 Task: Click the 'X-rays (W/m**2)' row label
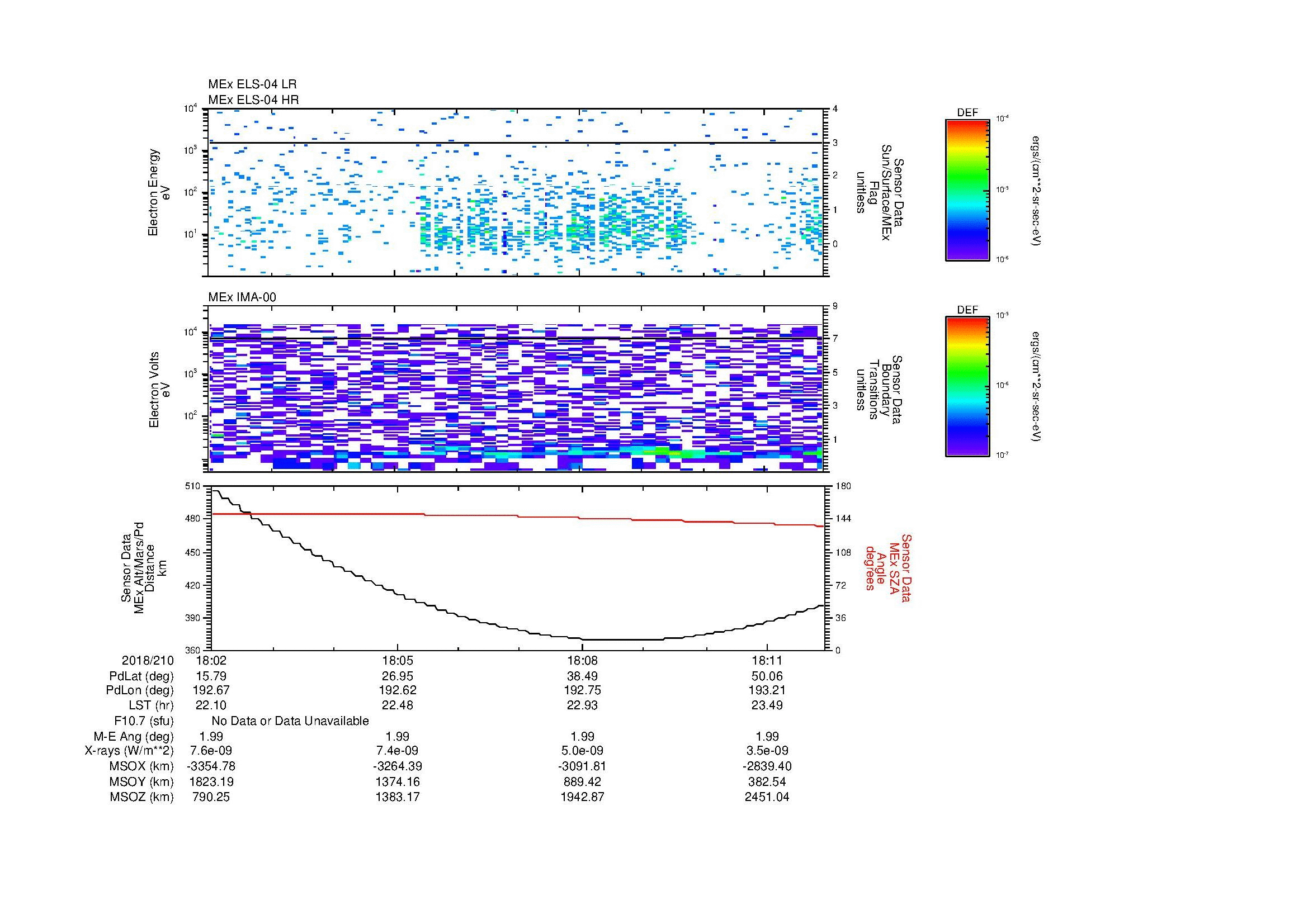[129, 751]
